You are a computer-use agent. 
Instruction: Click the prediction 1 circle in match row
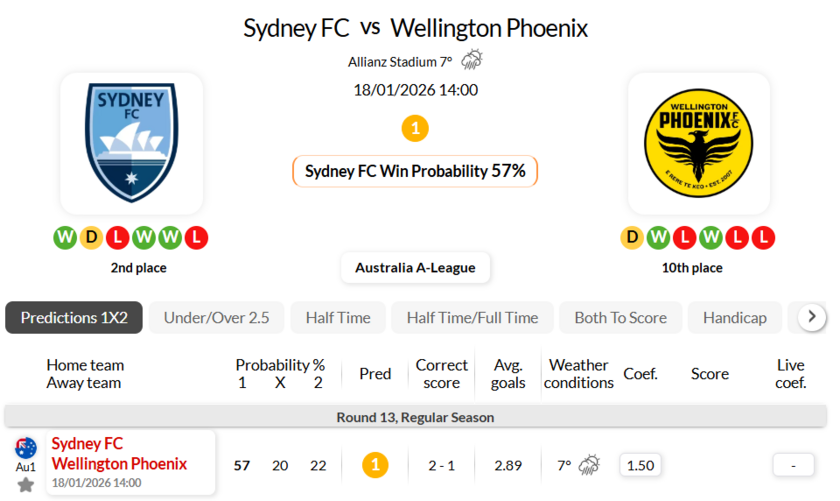click(x=375, y=465)
